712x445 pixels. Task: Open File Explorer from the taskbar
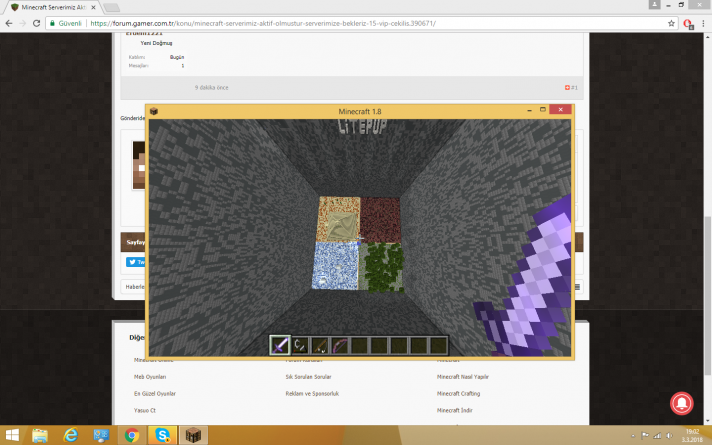click(x=40, y=435)
